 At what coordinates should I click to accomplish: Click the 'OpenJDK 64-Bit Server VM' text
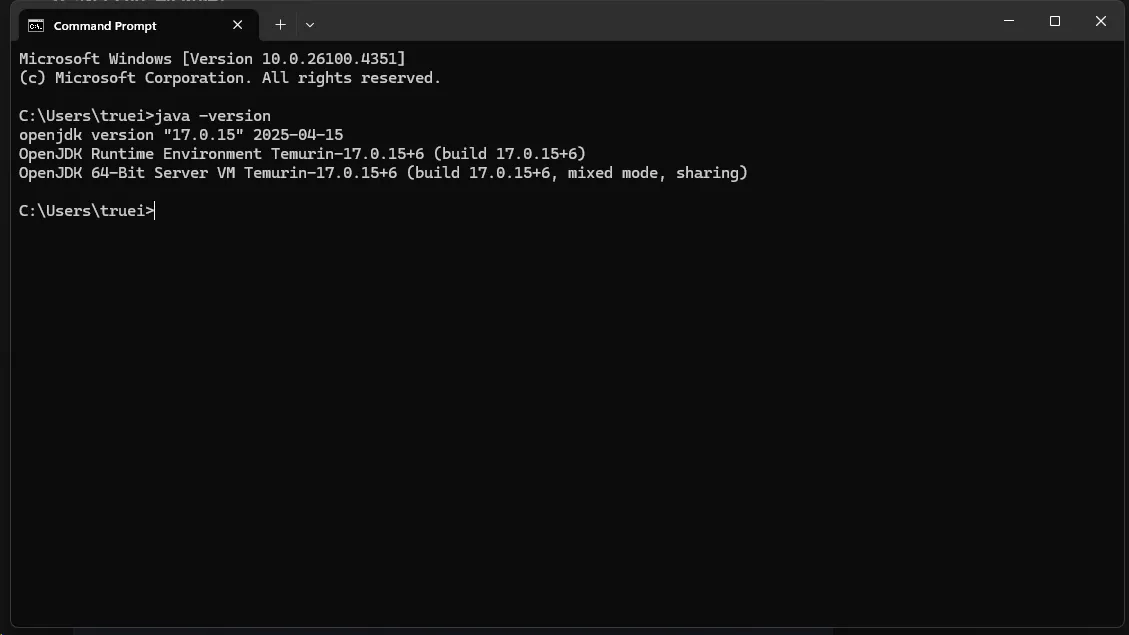(x=127, y=173)
